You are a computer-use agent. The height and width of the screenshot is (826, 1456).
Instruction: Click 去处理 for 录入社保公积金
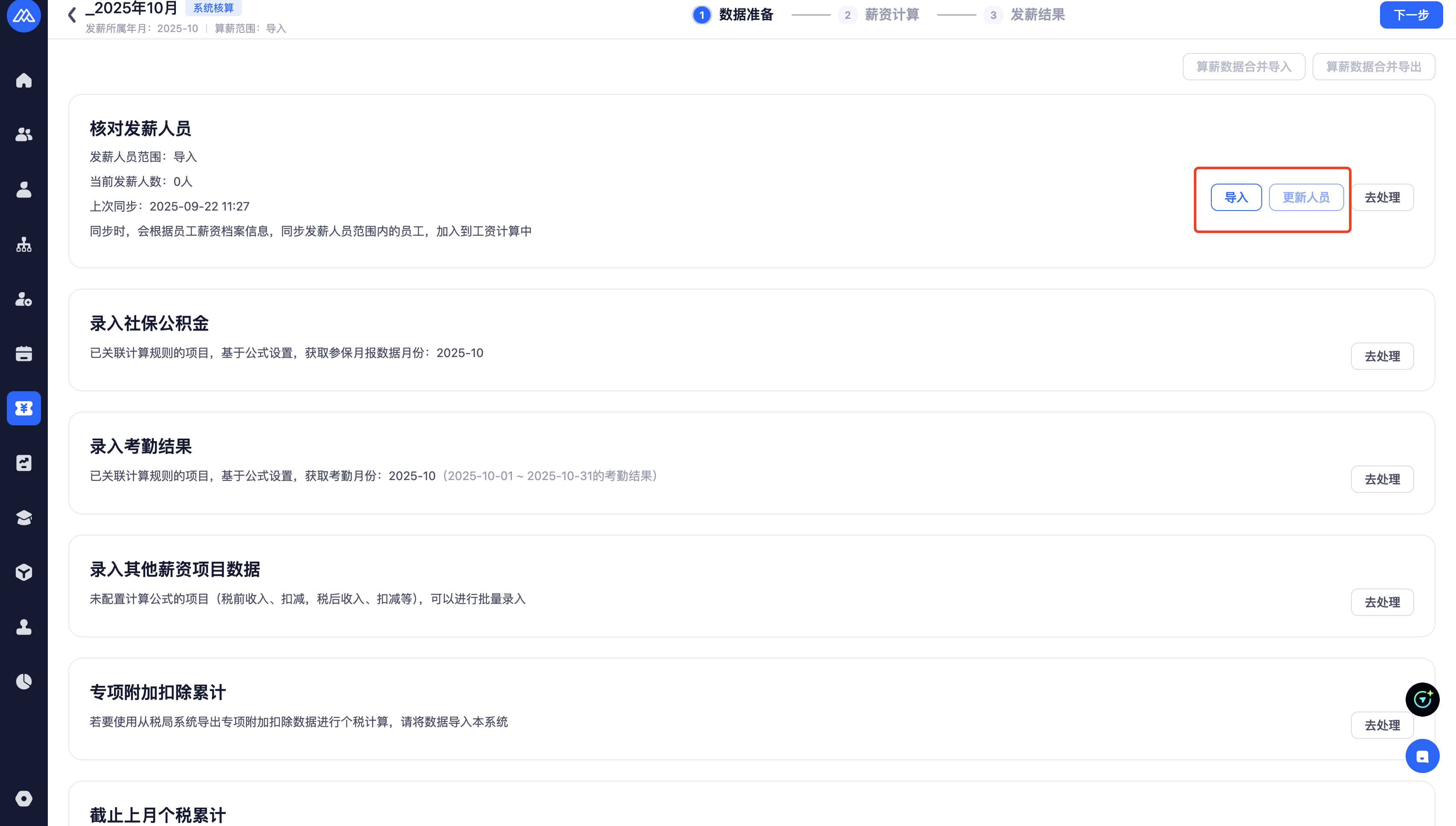tap(1382, 356)
